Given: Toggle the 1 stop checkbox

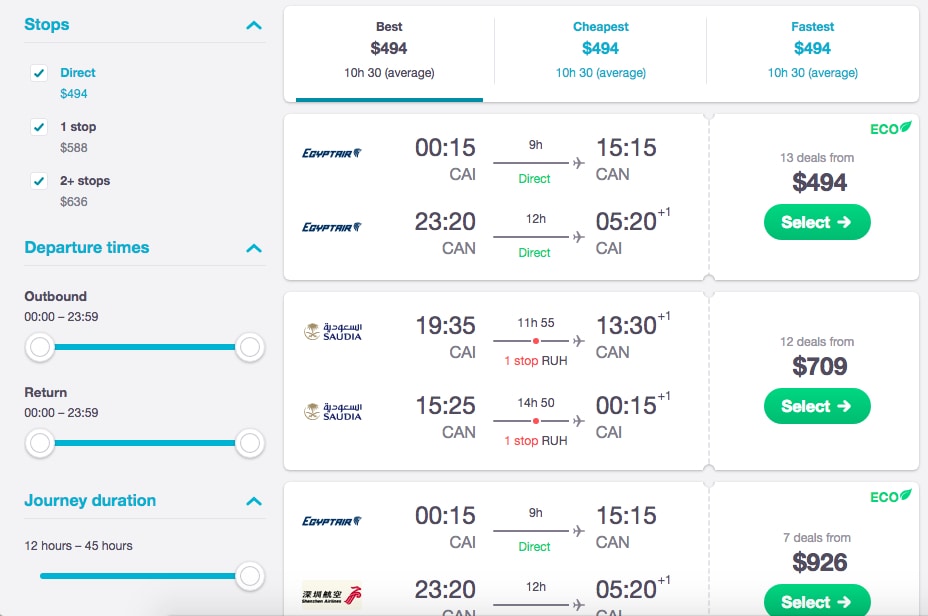Looking at the screenshot, I should click(x=39, y=127).
